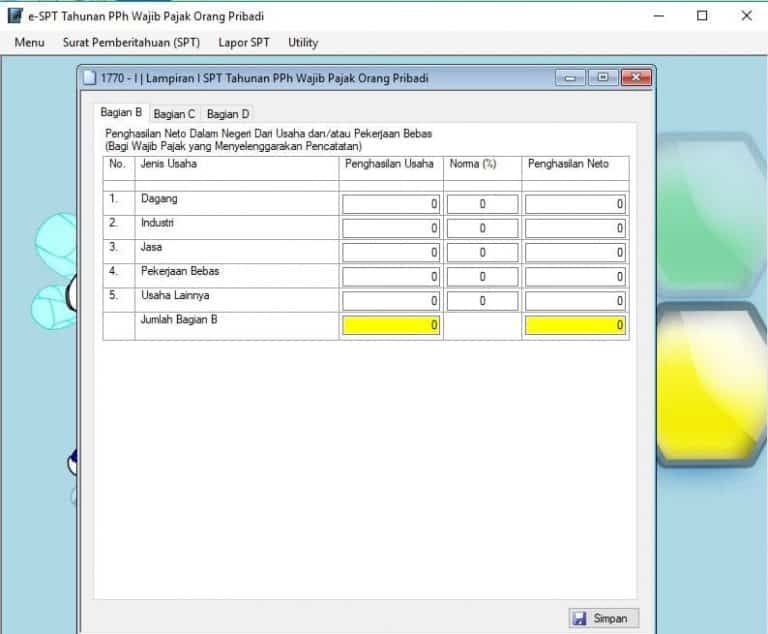Select the Bagian B tab
Image resolution: width=768 pixels, height=634 pixels.
click(x=121, y=113)
